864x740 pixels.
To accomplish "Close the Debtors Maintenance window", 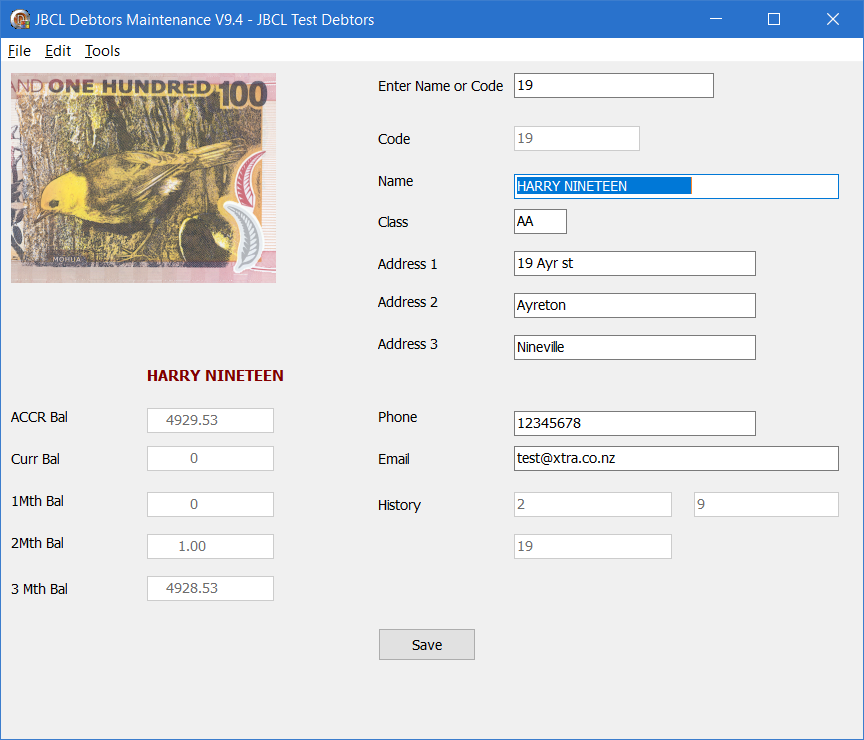I will coord(833,19).
